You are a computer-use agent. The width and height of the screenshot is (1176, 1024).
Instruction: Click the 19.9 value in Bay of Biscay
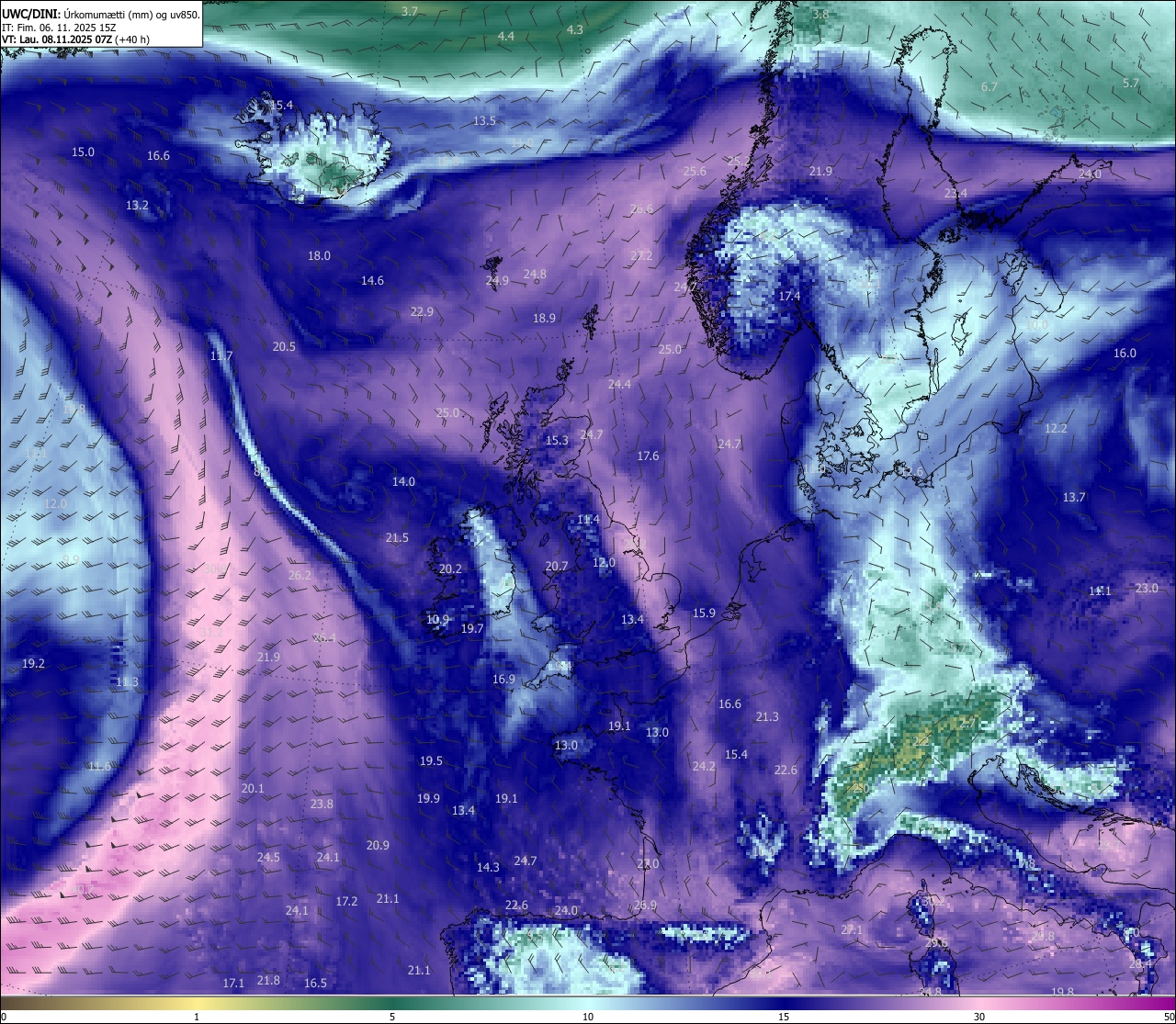[x=428, y=799]
